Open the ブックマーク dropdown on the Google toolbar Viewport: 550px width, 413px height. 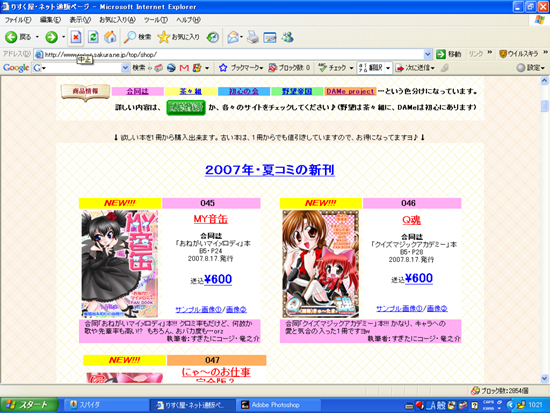point(241,68)
